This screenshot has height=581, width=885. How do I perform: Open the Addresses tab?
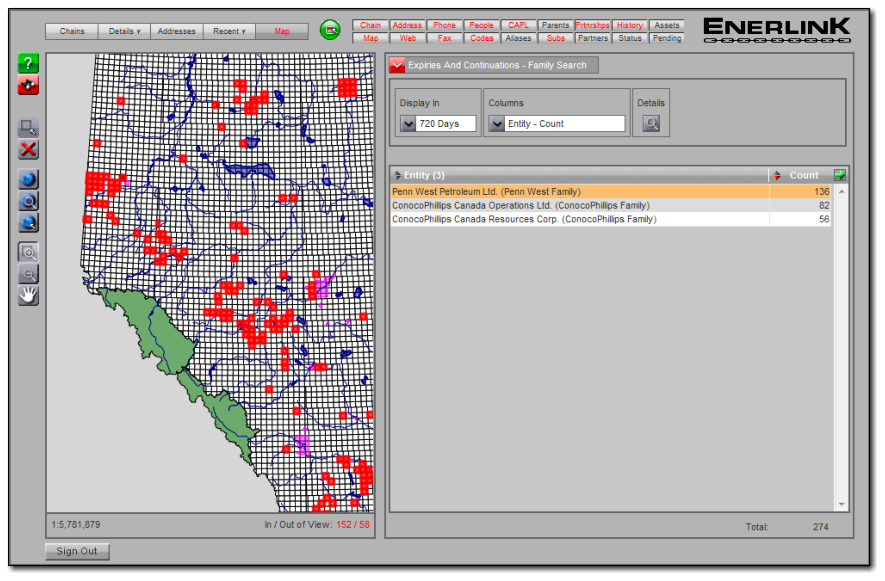coord(177,32)
